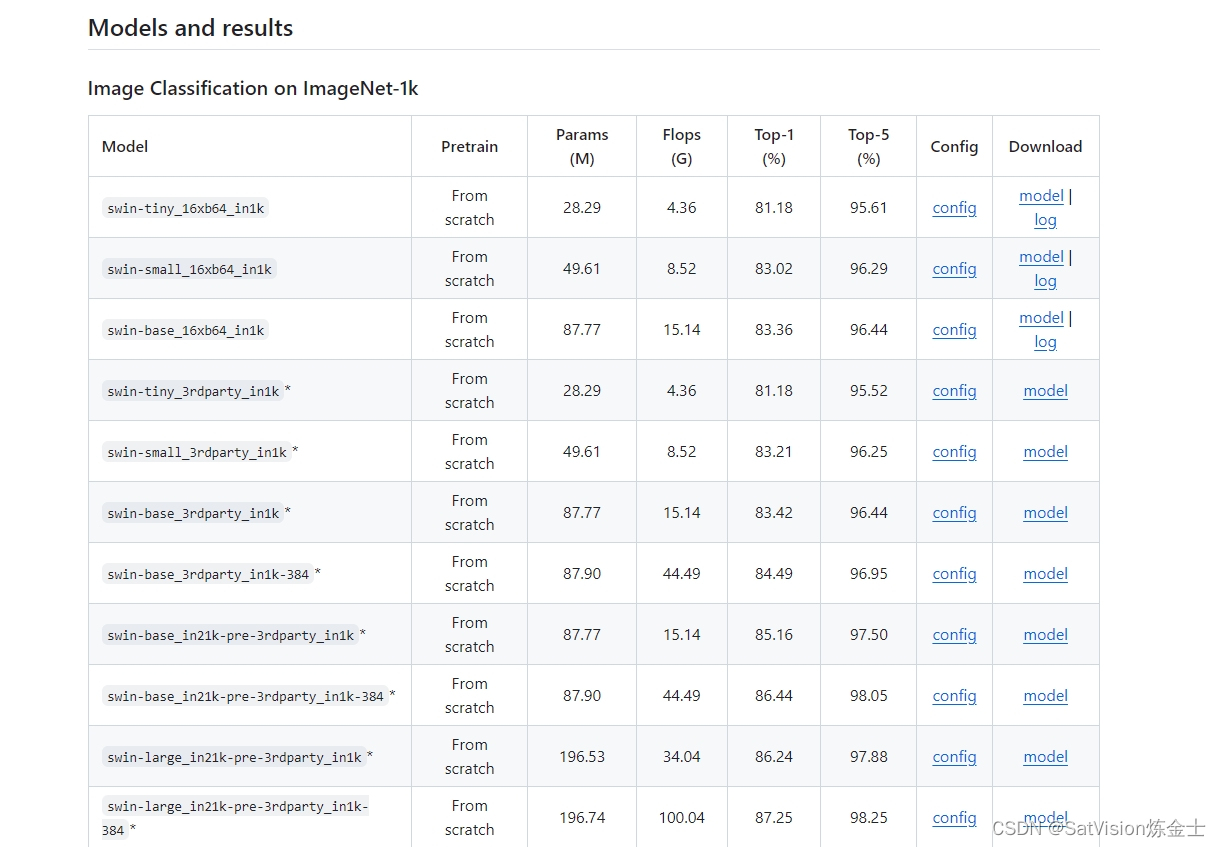Screen dimensions: 1221x847
Task: Click Top-1 value 87.25
Action: click(x=774, y=818)
